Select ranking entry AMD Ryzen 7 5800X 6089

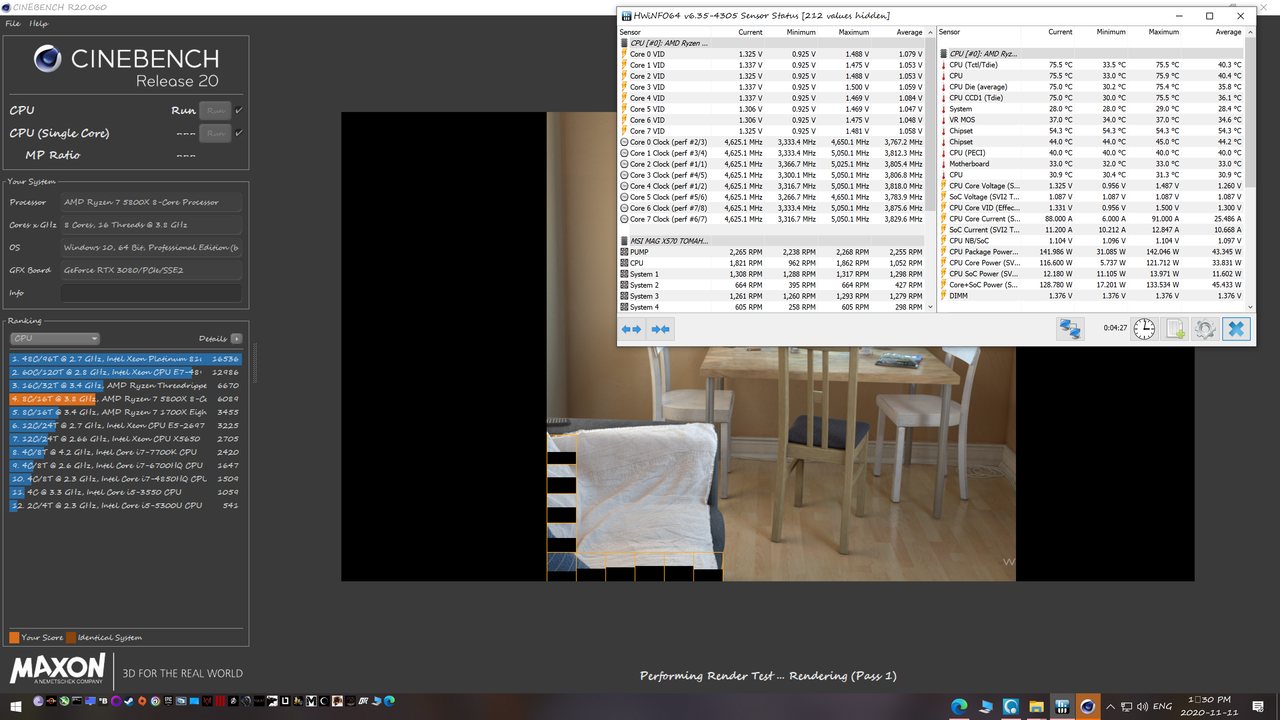[125, 398]
